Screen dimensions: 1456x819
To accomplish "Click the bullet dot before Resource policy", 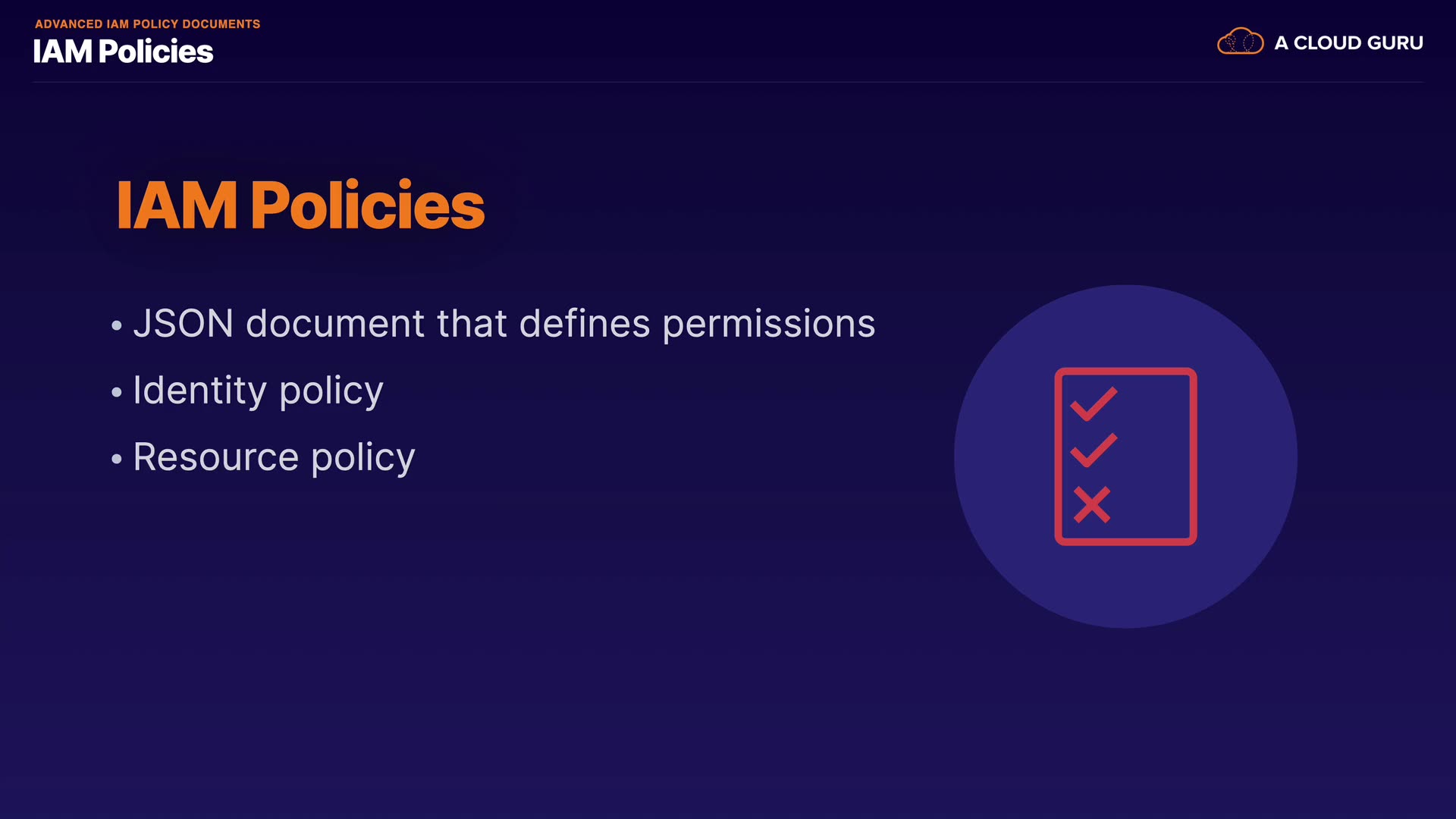I will [x=116, y=459].
